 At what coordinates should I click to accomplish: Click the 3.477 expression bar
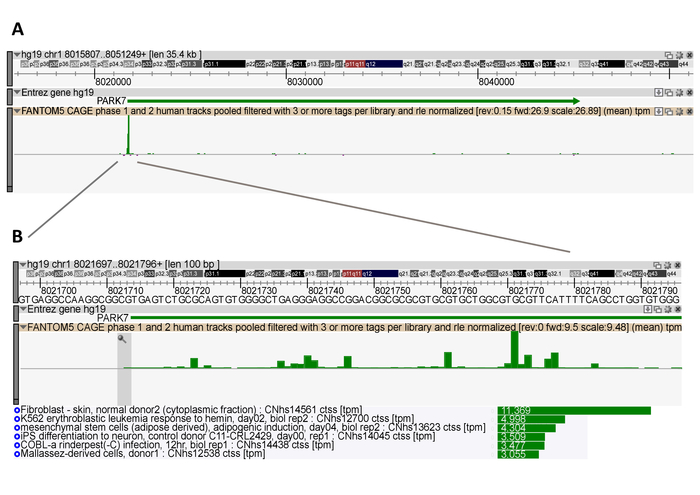click(x=521, y=445)
